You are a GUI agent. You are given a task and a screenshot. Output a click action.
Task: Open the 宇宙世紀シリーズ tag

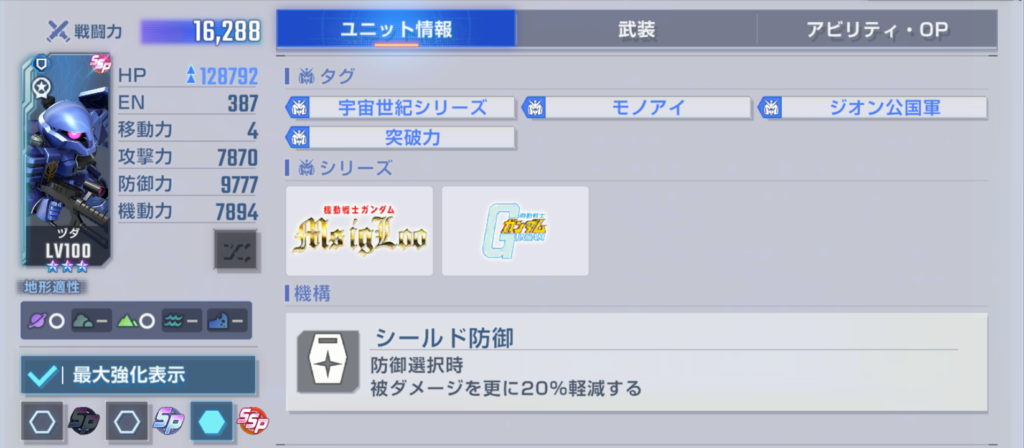click(x=400, y=108)
